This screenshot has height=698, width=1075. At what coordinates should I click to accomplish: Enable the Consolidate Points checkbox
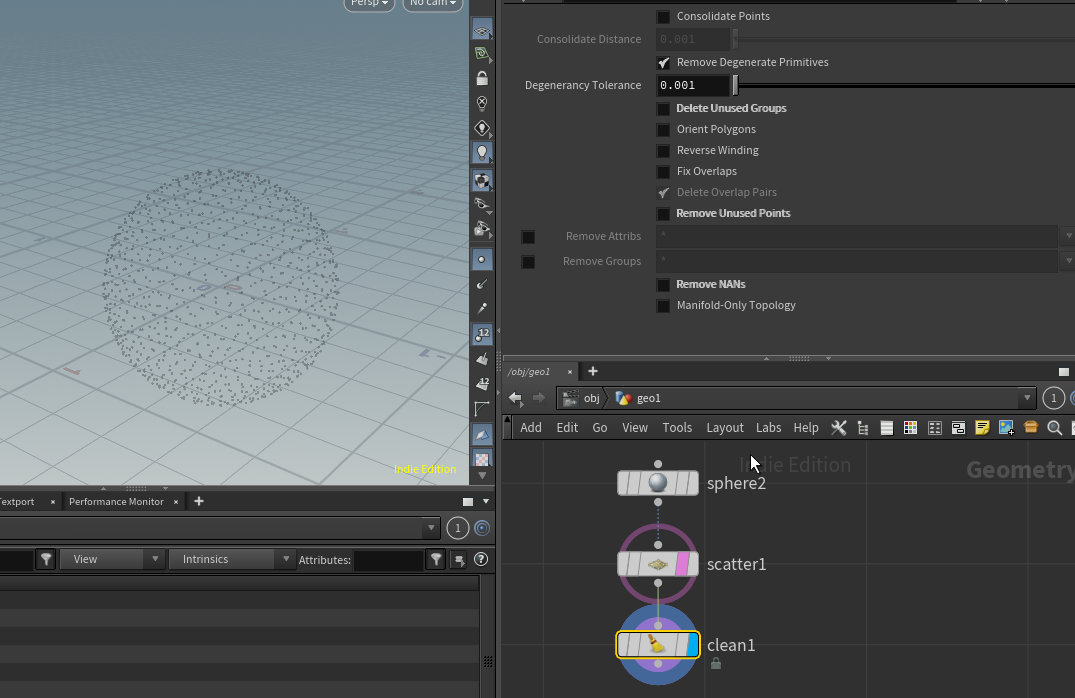(x=663, y=17)
